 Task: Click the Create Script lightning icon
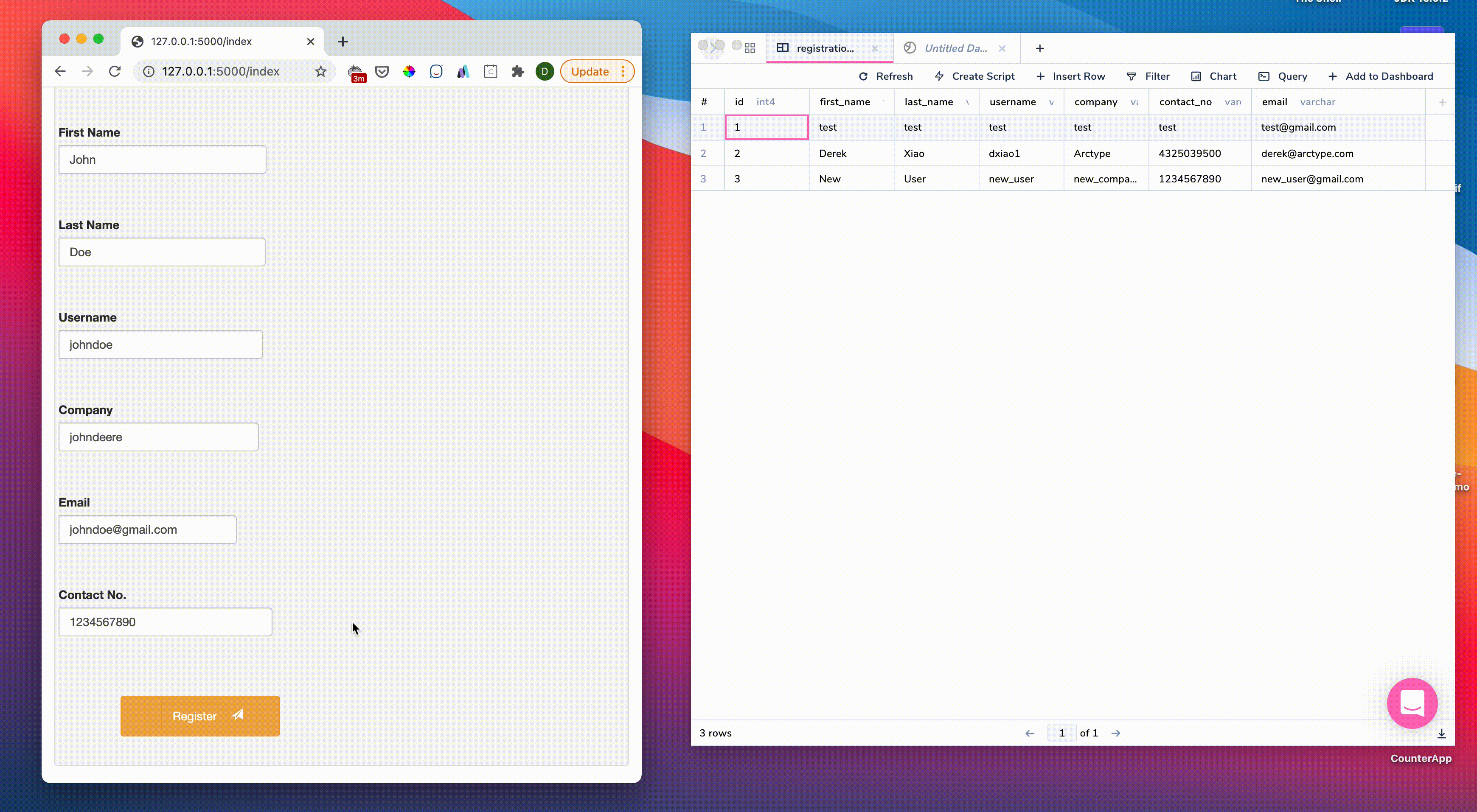pos(939,76)
